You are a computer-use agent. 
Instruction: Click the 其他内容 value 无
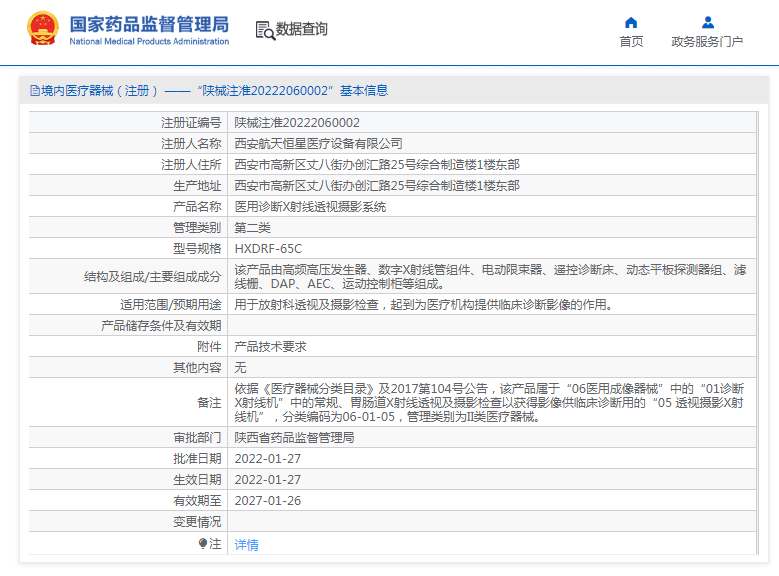point(240,367)
